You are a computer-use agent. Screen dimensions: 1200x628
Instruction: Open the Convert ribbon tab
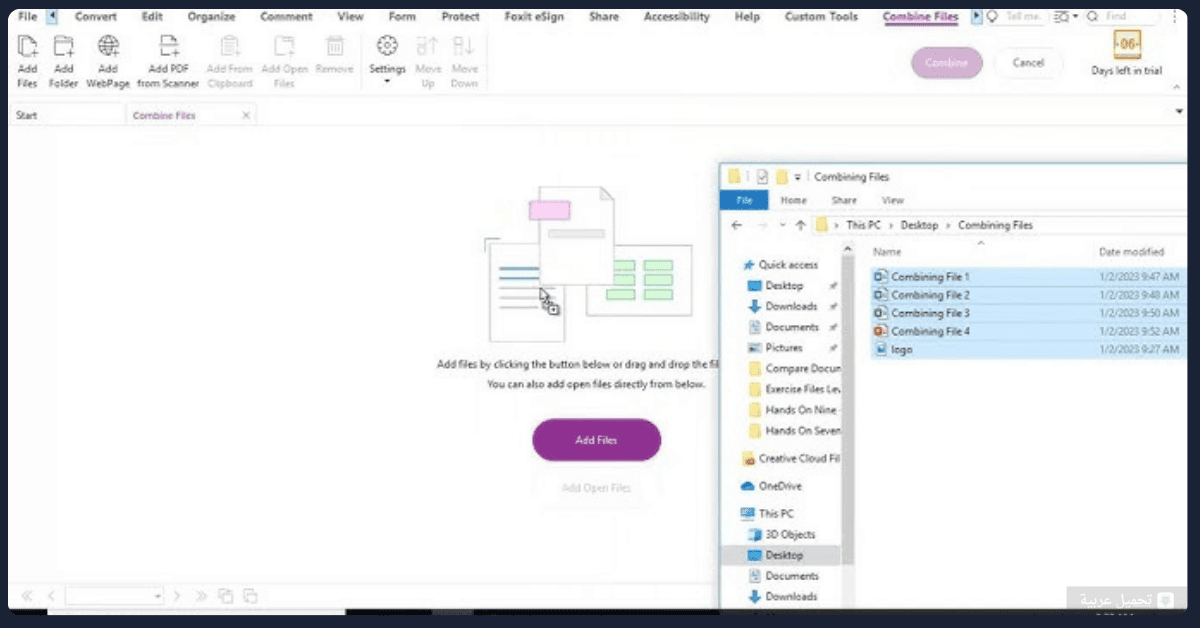(95, 17)
